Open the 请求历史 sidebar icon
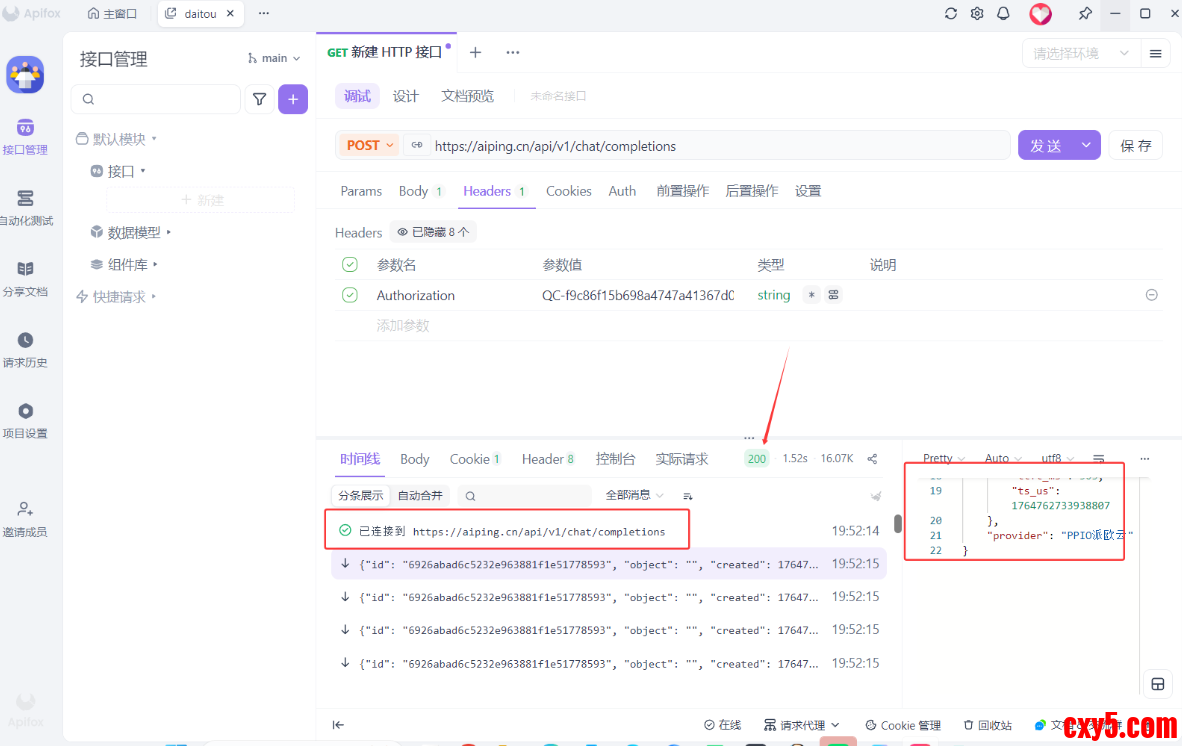The height and width of the screenshot is (746, 1182). coord(25,349)
